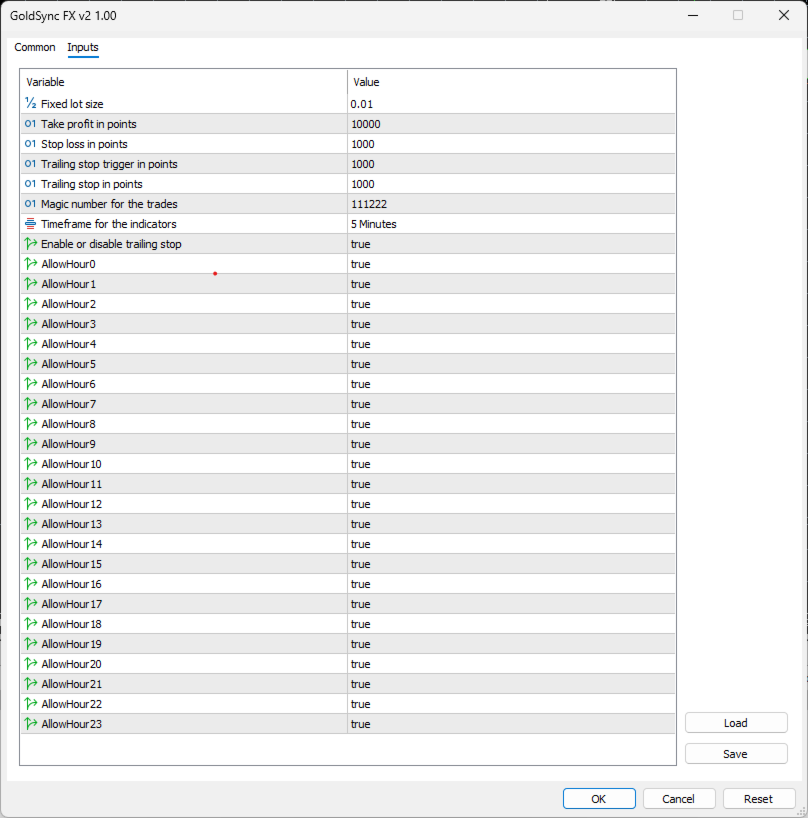This screenshot has height=818, width=808.
Task: Click the Reset button
Action: [758, 799]
